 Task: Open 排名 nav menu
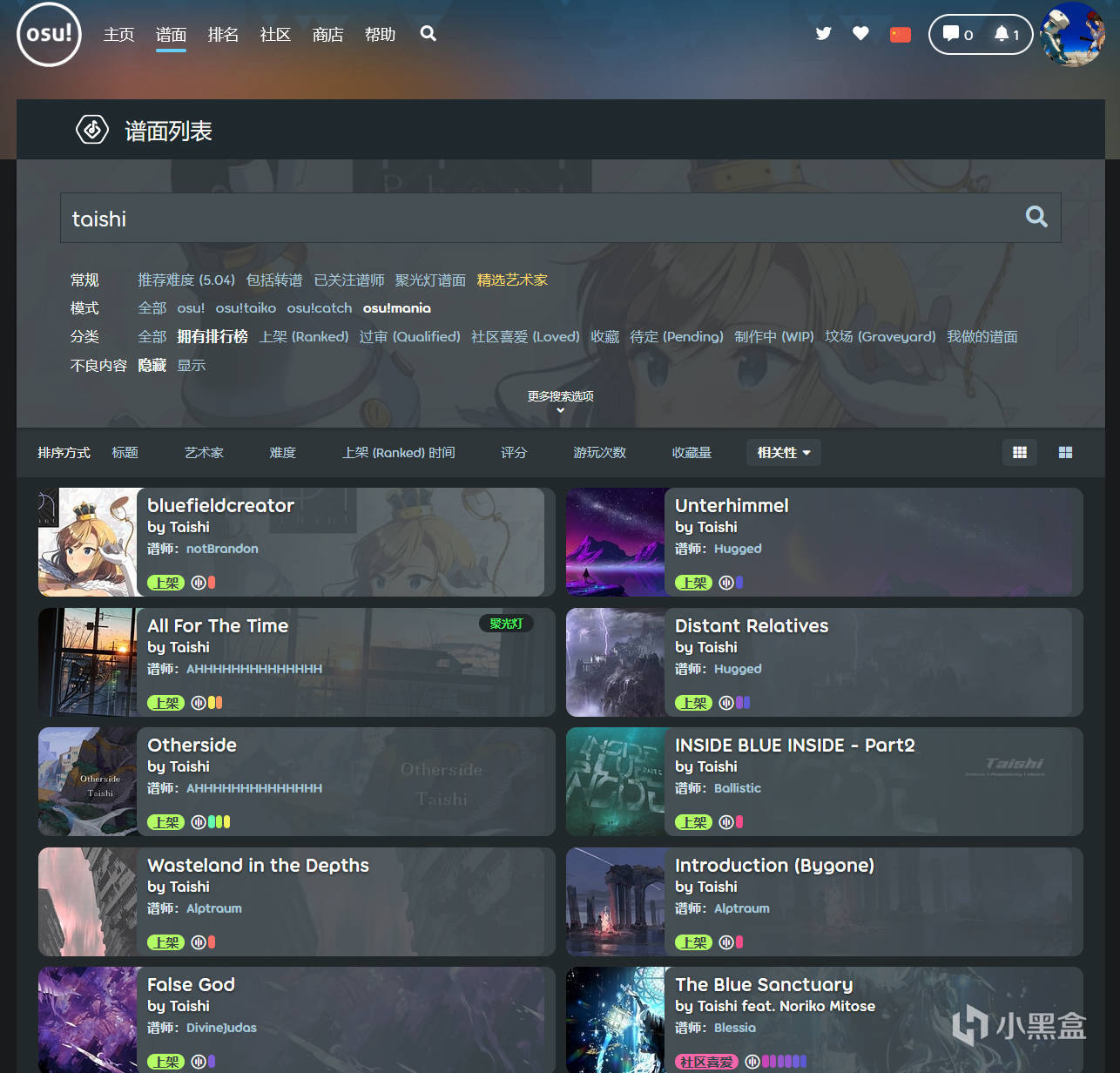(224, 34)
